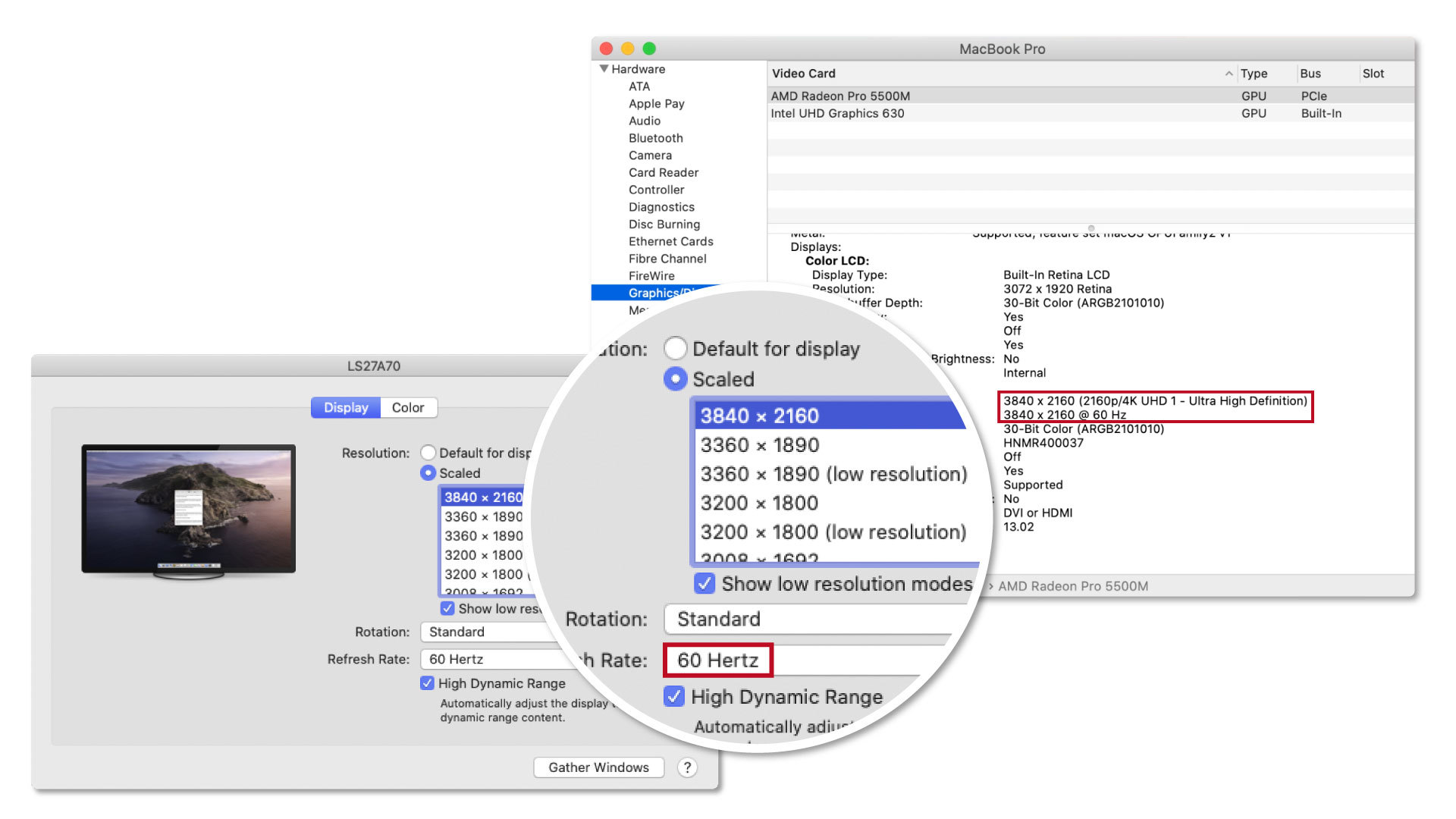Select Default for display radio button

click(428, 453)
